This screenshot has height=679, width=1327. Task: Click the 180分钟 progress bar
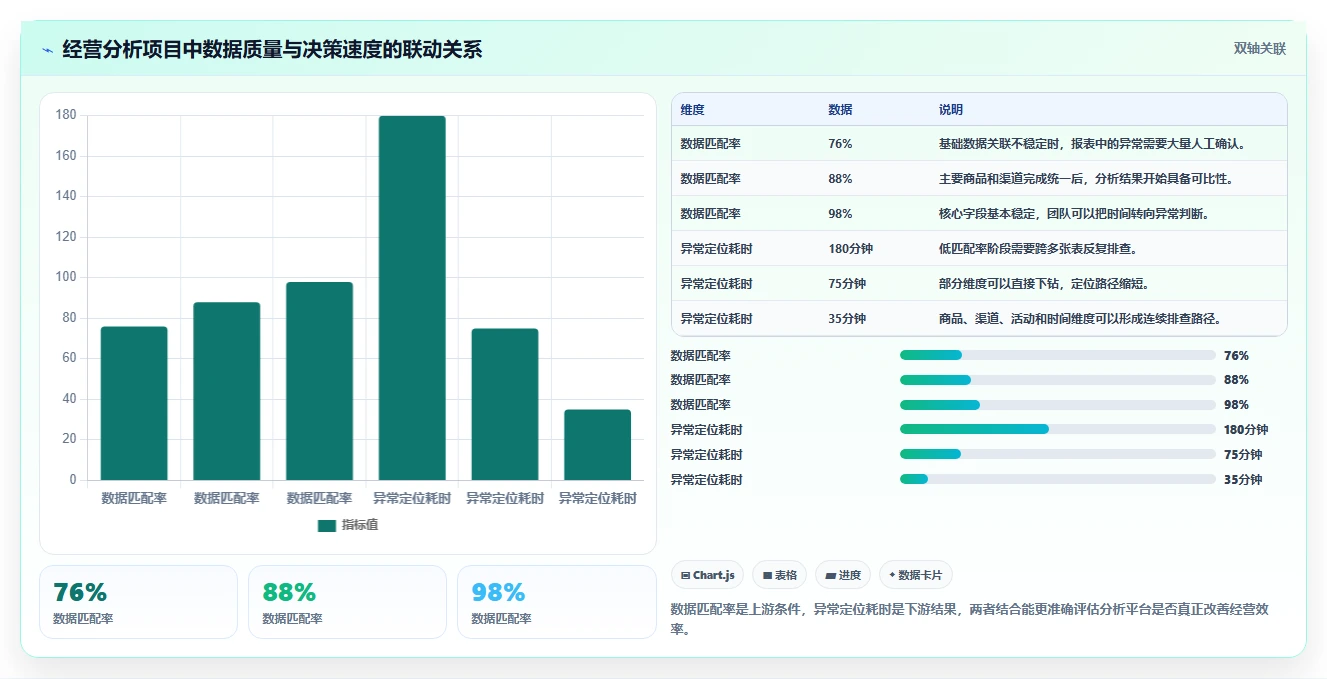pos(1058,429)
